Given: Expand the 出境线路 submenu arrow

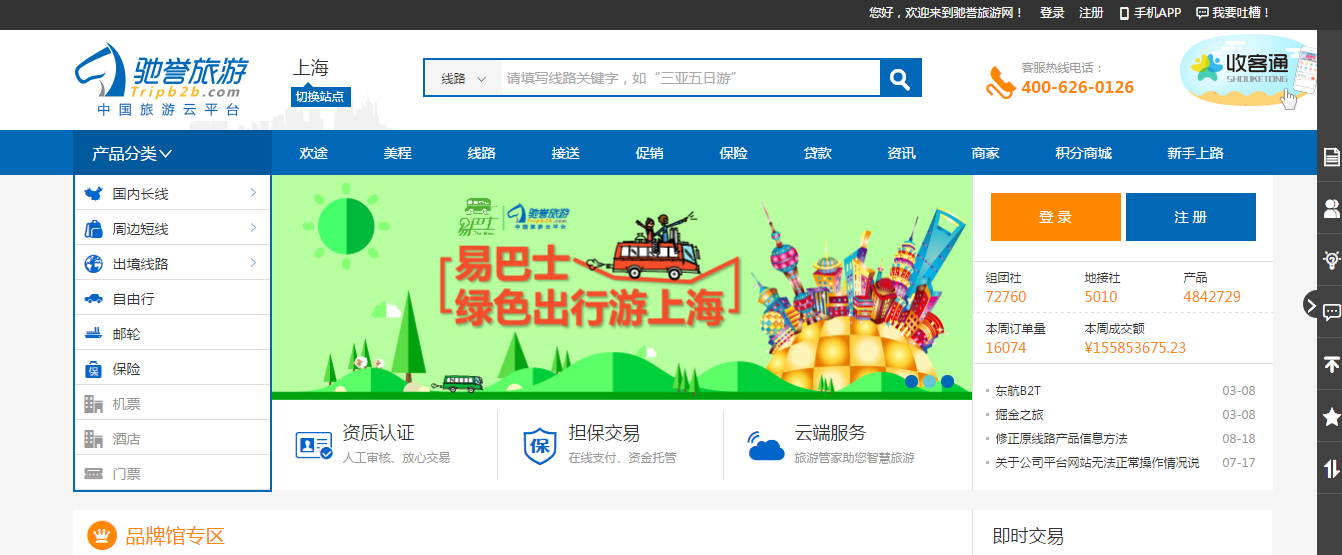Looking at the screenshot, I should click(253, 263).
